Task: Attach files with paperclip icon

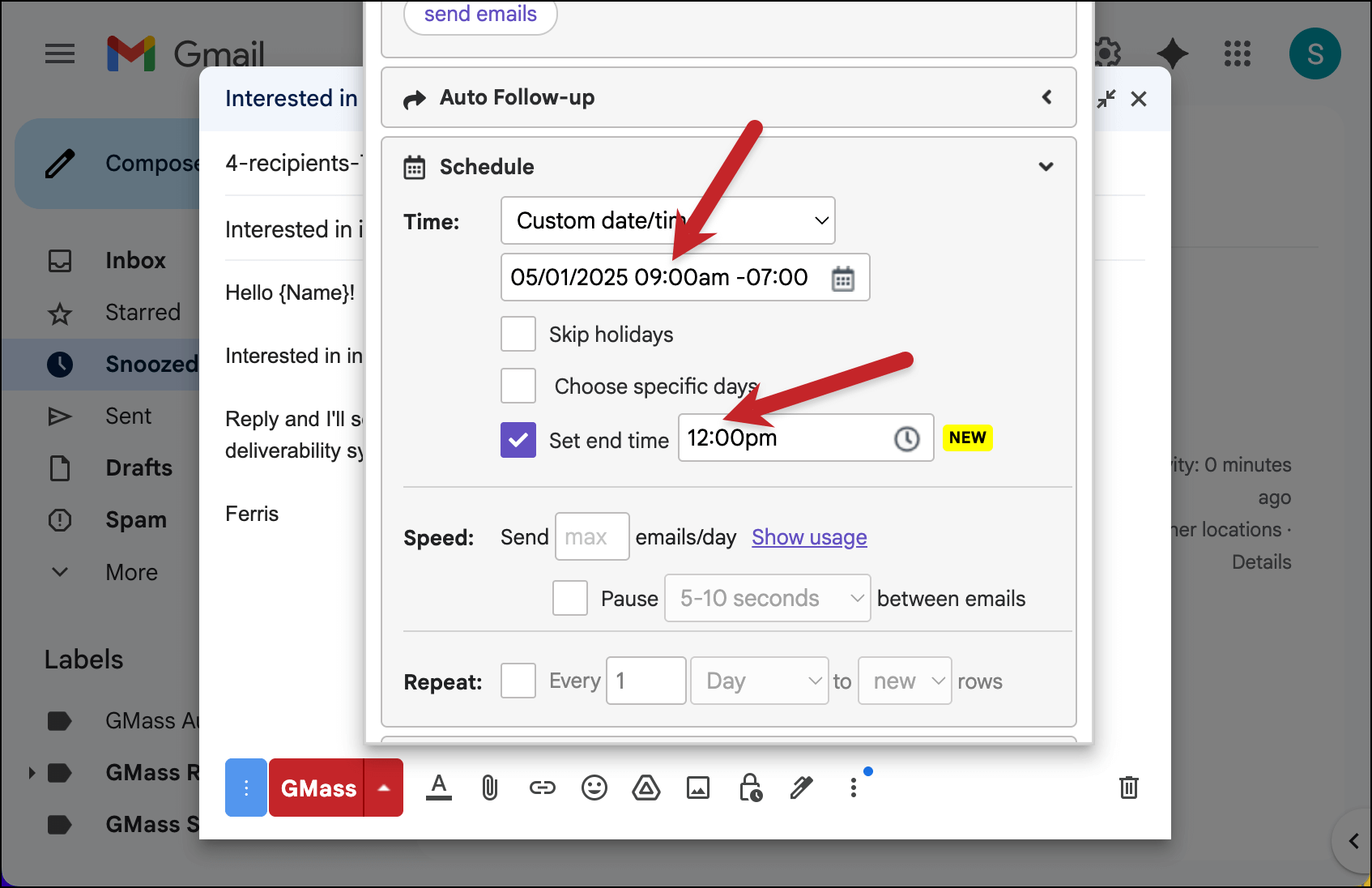Action: (x=490, y=788)
